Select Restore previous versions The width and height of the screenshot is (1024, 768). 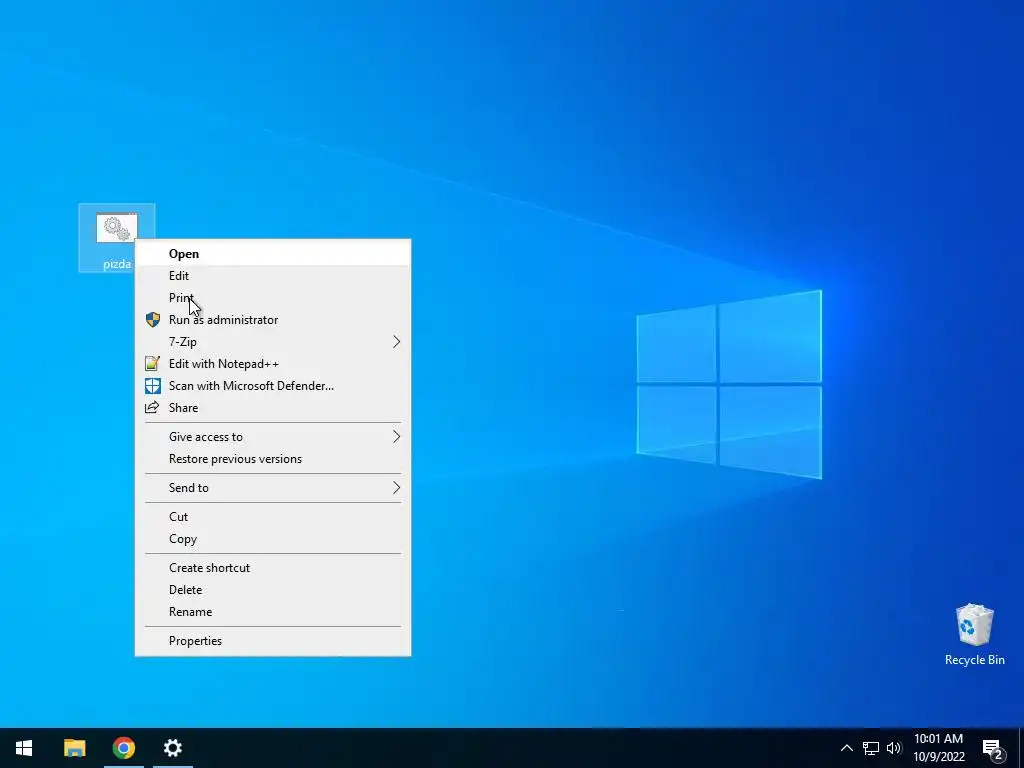tap(273, 459)
